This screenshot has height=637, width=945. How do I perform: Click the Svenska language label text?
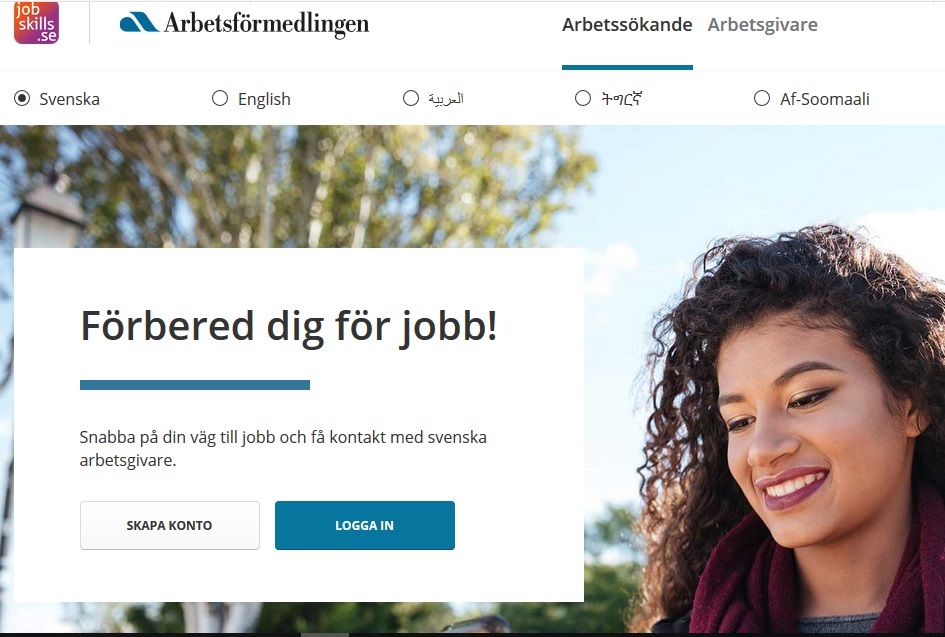69,99
